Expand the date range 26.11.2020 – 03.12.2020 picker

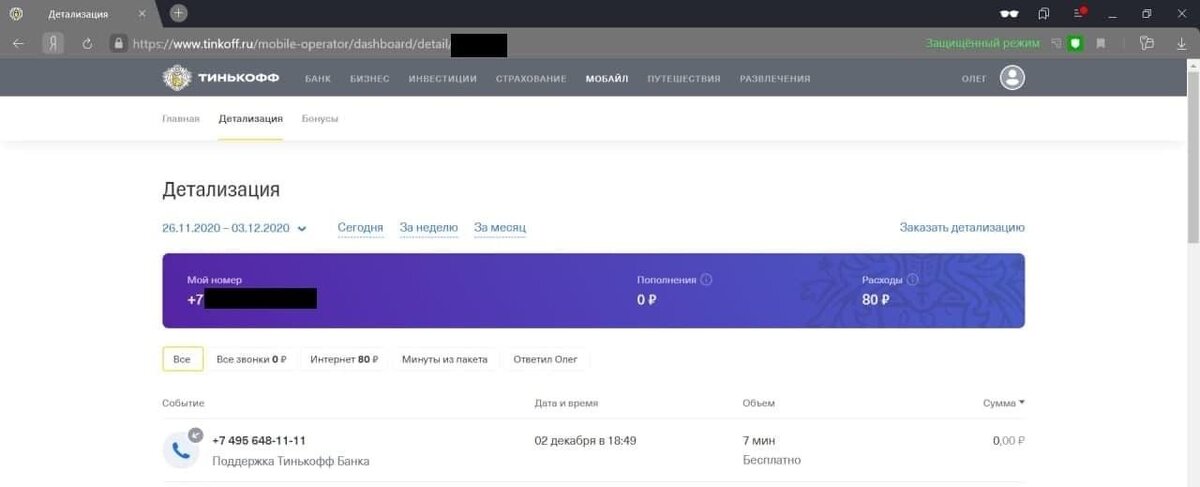tap(234, 228)
